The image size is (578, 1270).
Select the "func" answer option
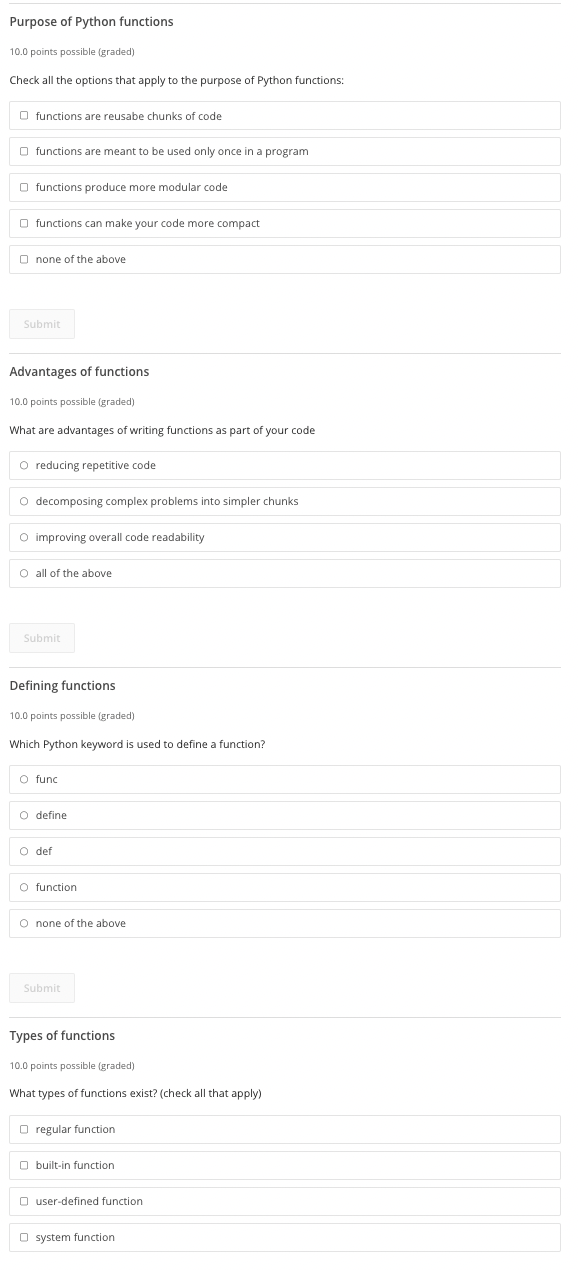(24, 779)
